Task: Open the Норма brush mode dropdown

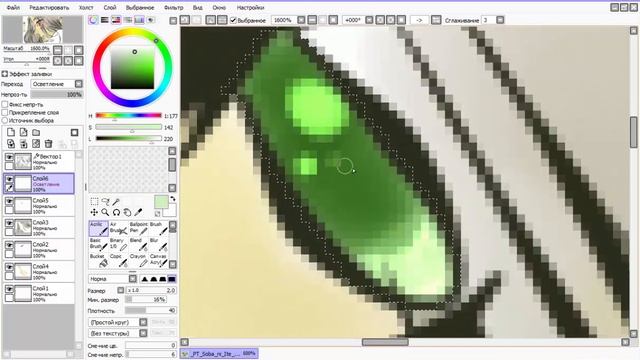Action: click(x=133, y=279)
